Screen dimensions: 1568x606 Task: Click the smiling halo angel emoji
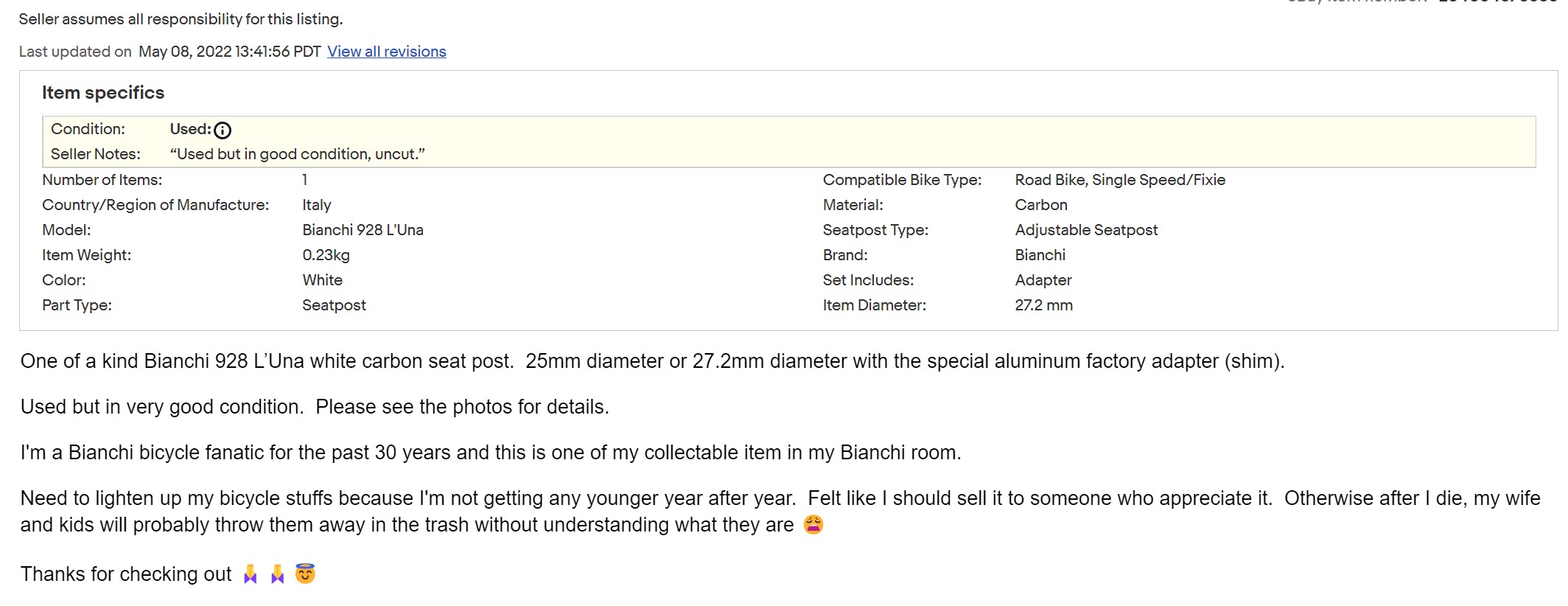305,574
